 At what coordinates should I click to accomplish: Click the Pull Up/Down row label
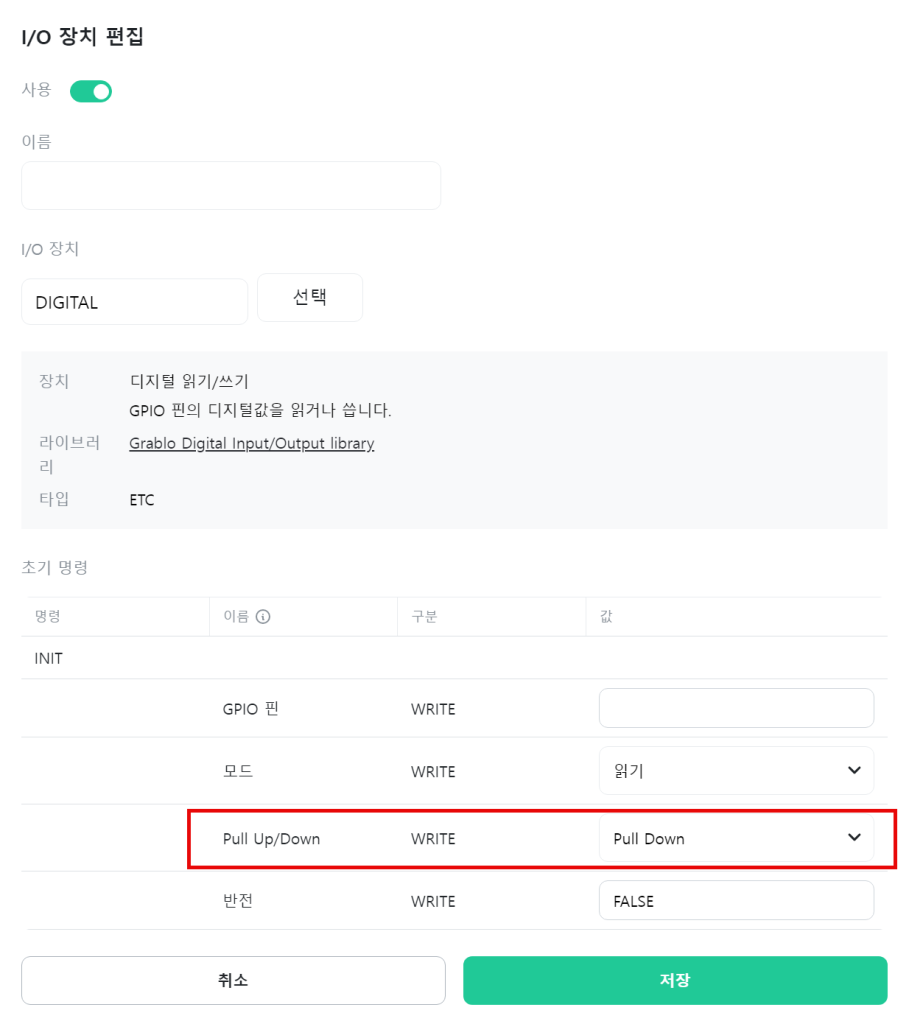[x=271, y=839]
